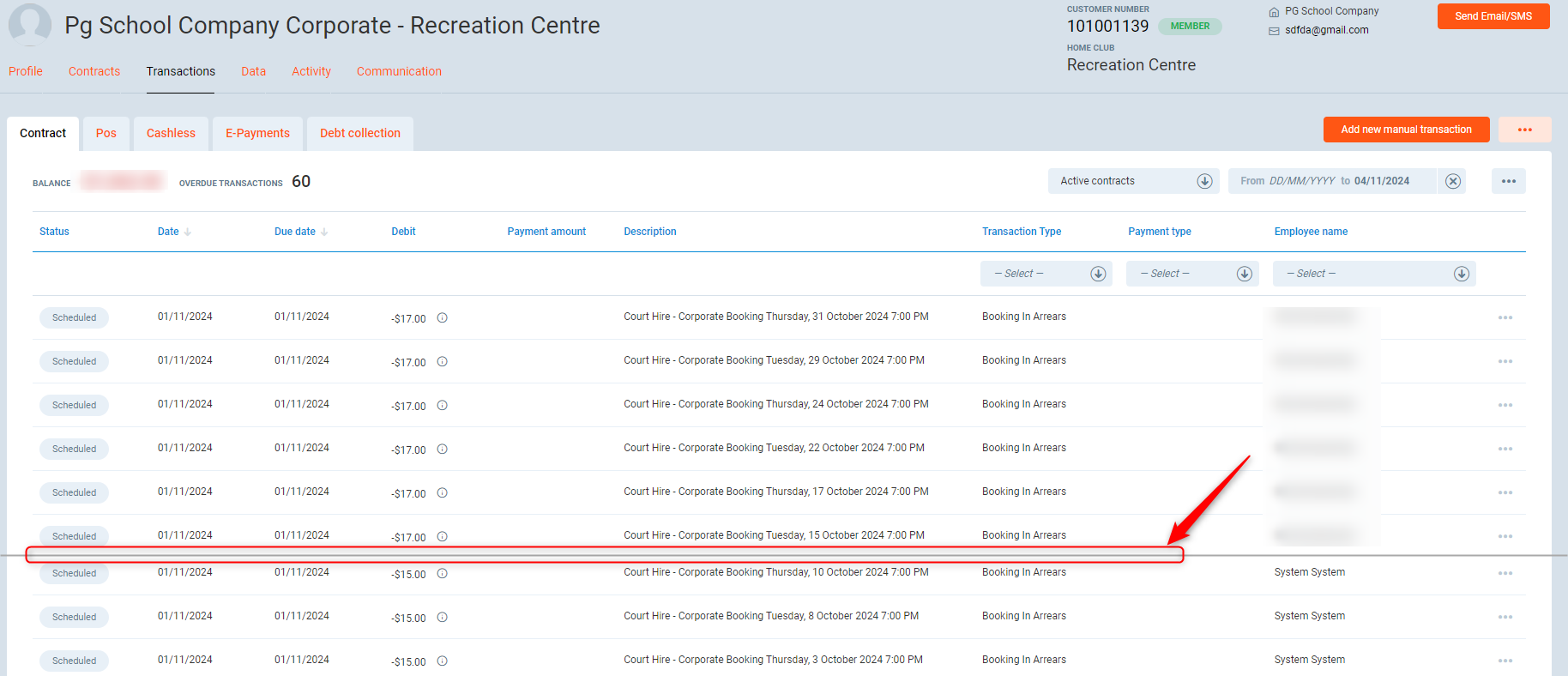
Task: Click Add new manual transaction button
Action: [x=1406, y=130]
